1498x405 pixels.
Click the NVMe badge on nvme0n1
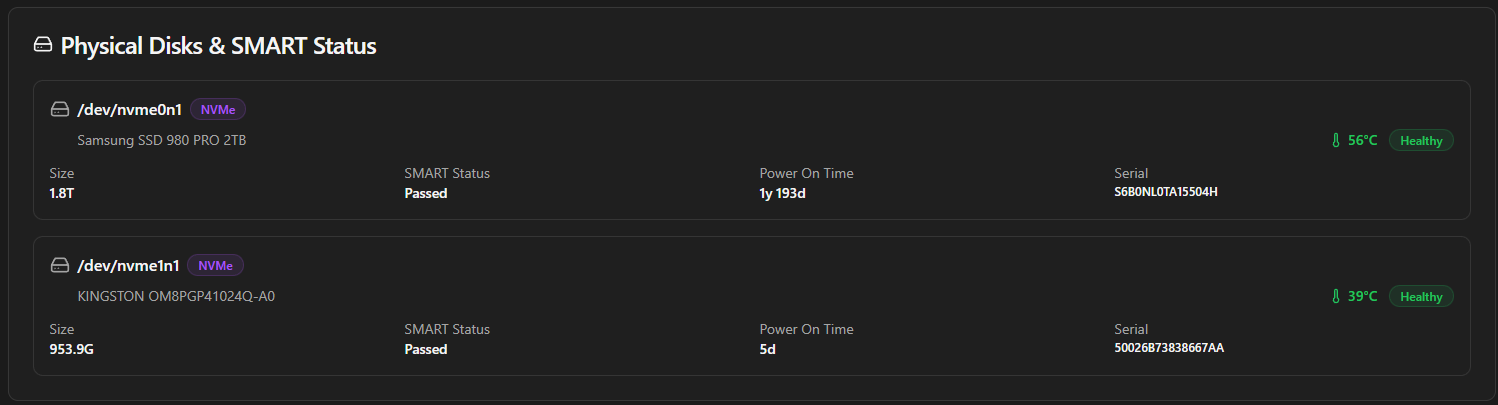[x=218, y=109]
